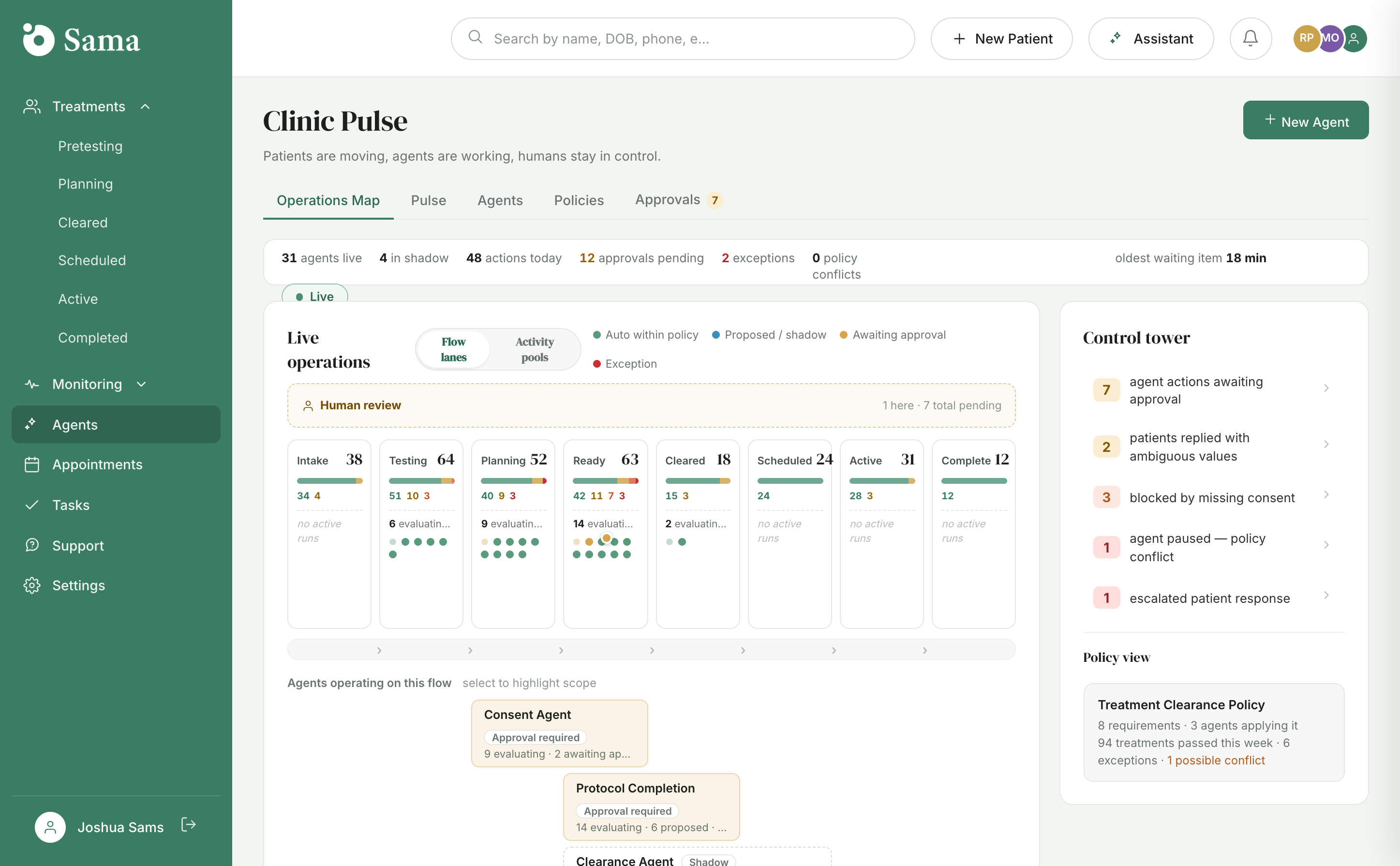Image resolution: width=1400 pixels, height=866 pixels.
Task: Click the New Agent button
Action: point(1306,120)
